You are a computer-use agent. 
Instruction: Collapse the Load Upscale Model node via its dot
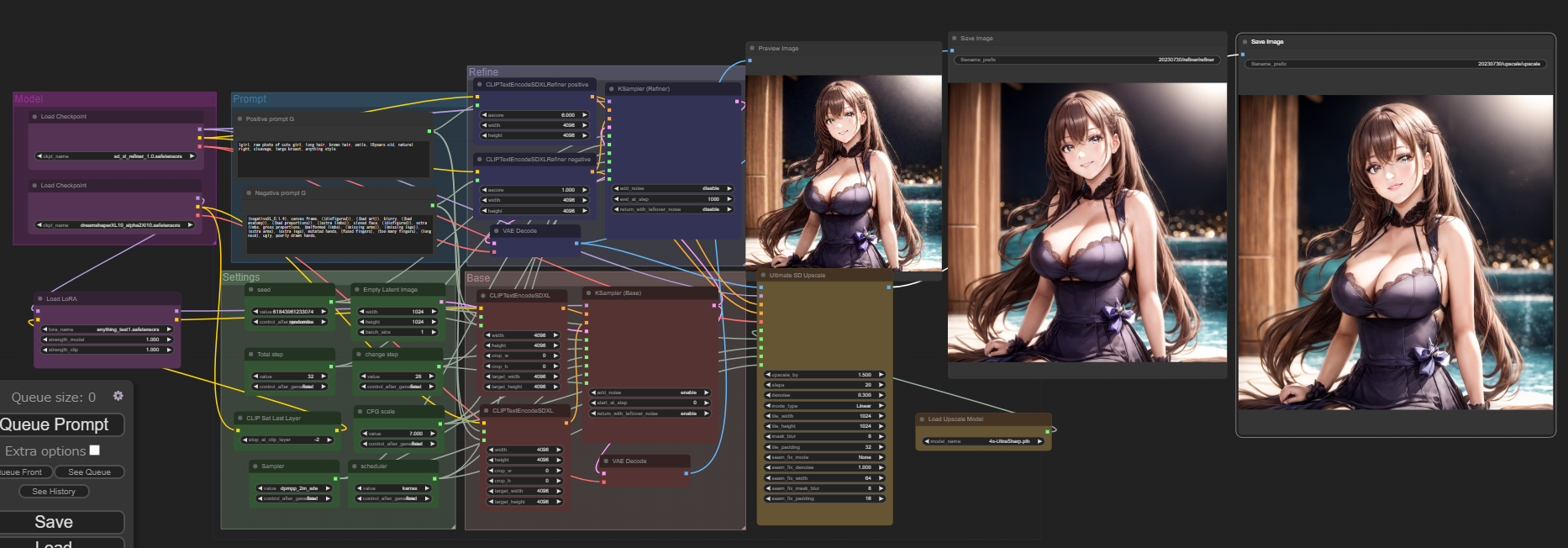(922, 419)
